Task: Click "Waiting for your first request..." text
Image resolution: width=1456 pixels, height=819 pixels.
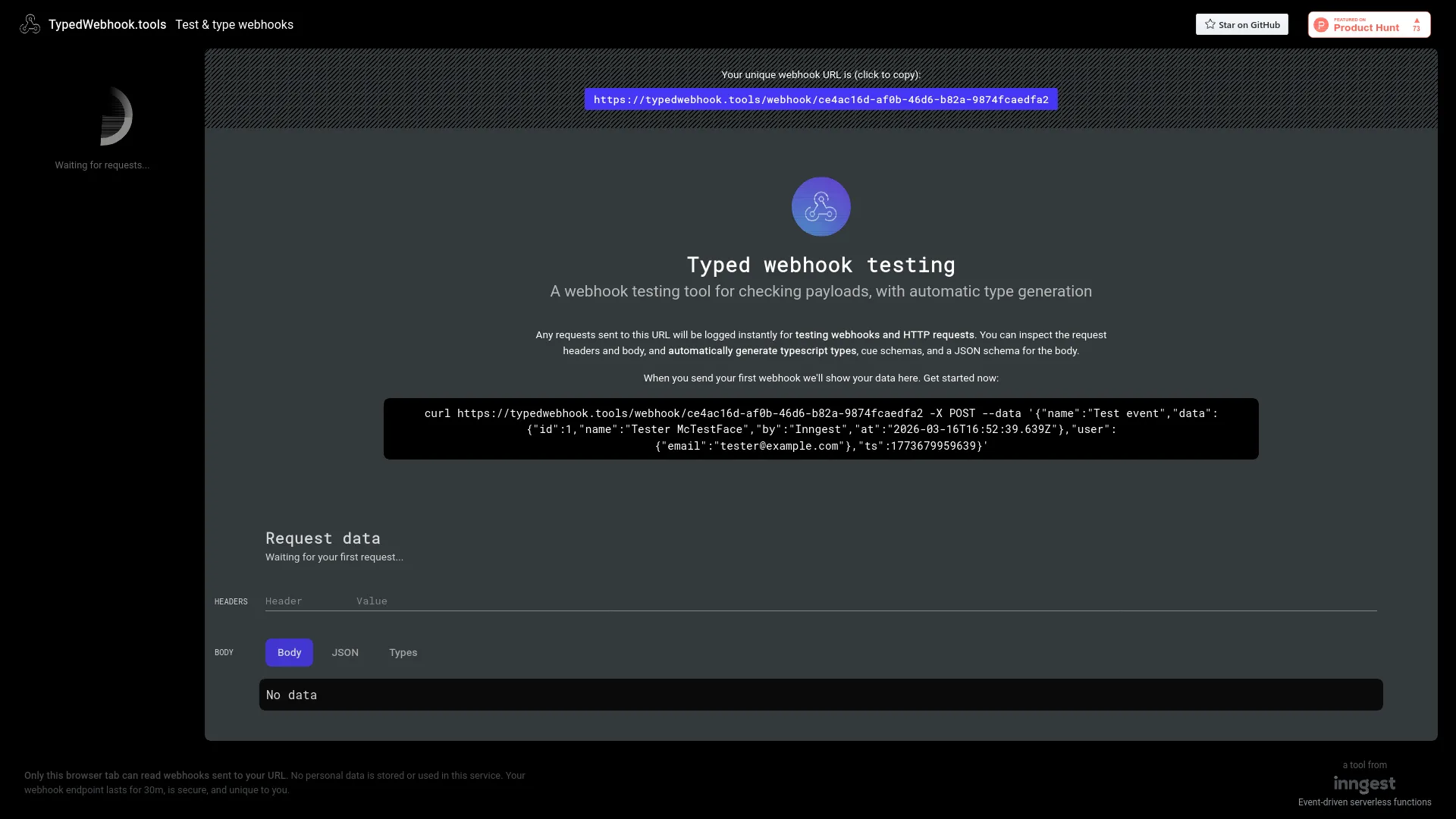Action: (x=334, y=557)
